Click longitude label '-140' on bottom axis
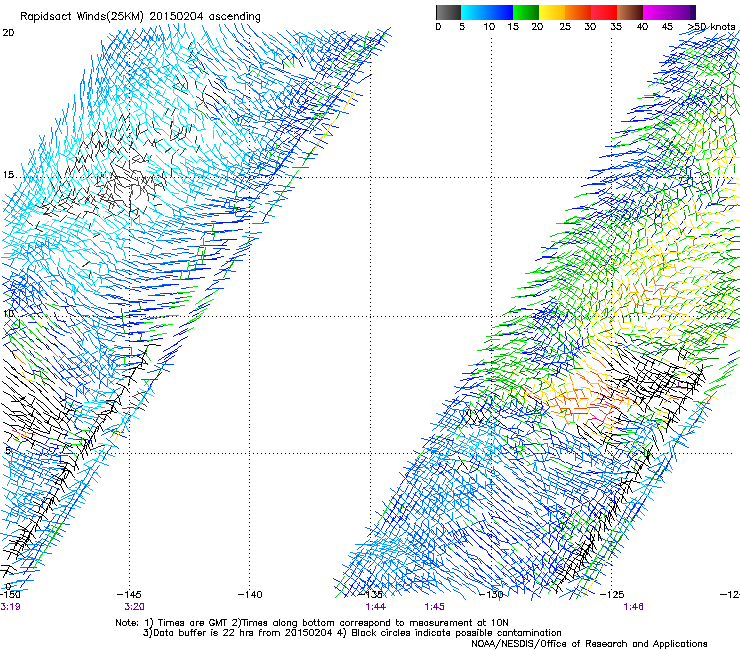The width and height of the screenshot is (740, 650). point(250,594)
